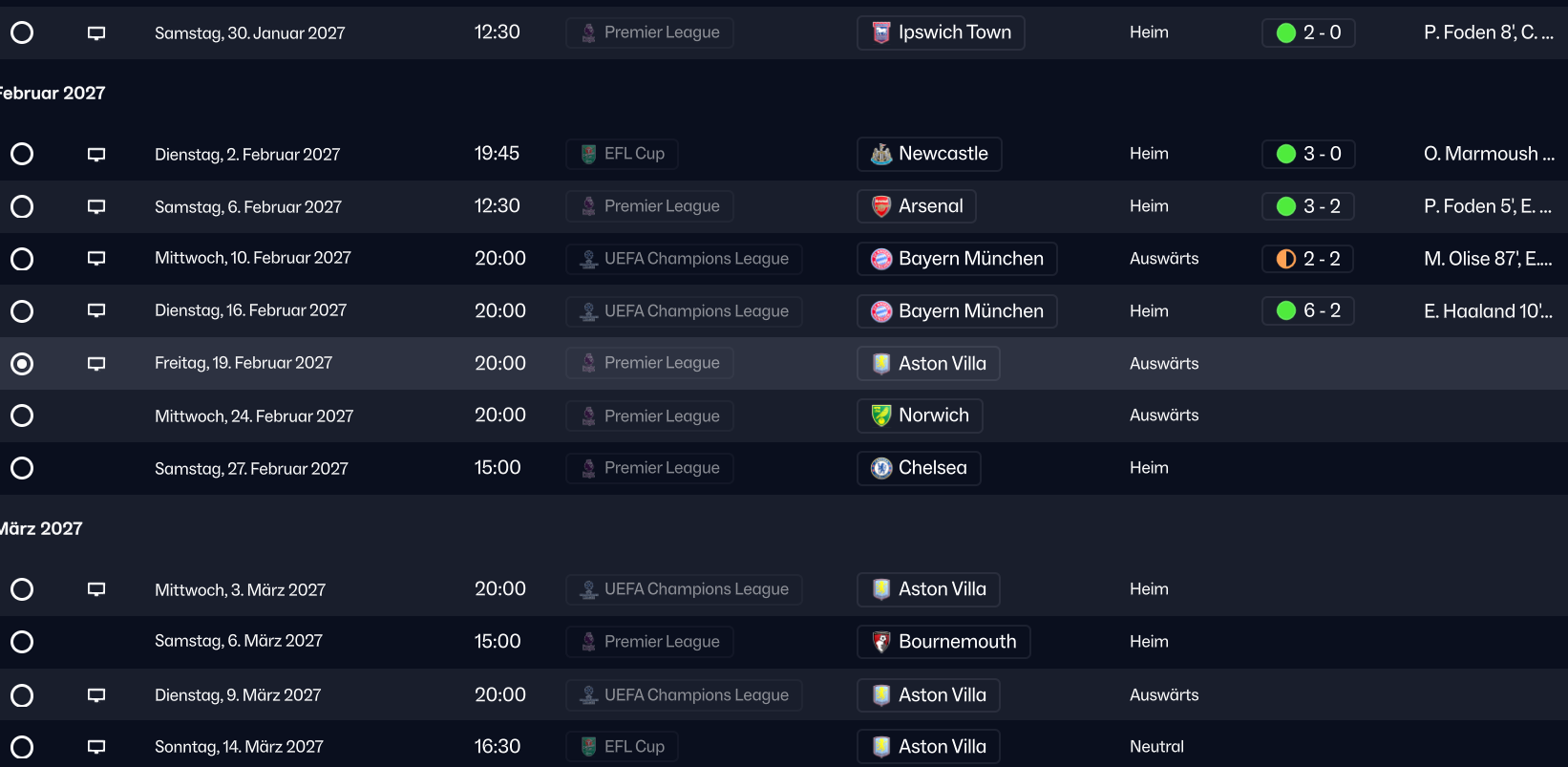Click the TV broadcast icon on the Newcastle row
The width and height of the screenshot is (1568, 767).
coord(96,155)
